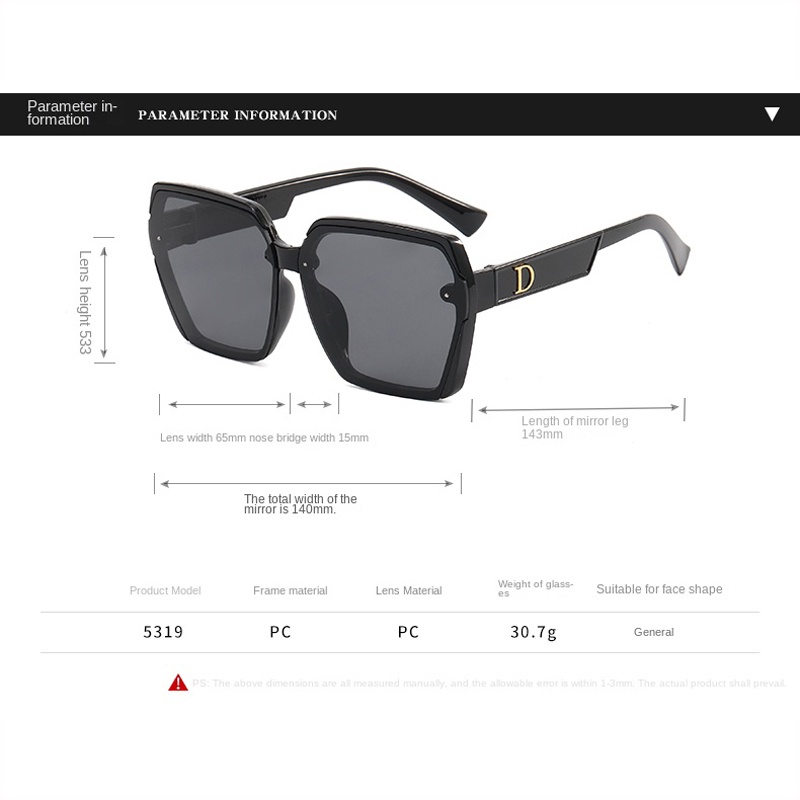The image size is (800, 800).
Task: Click the 'Parameter information' label at left
Action: (72, 113)
